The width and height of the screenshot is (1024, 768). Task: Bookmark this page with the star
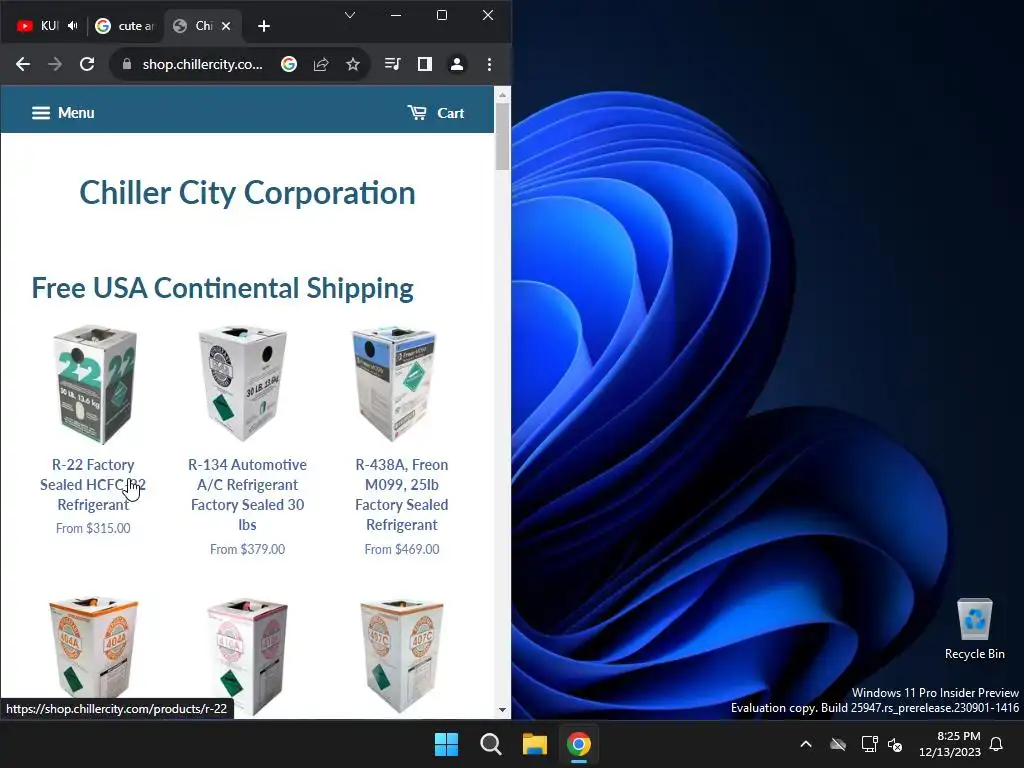click(x=353, y=64)
